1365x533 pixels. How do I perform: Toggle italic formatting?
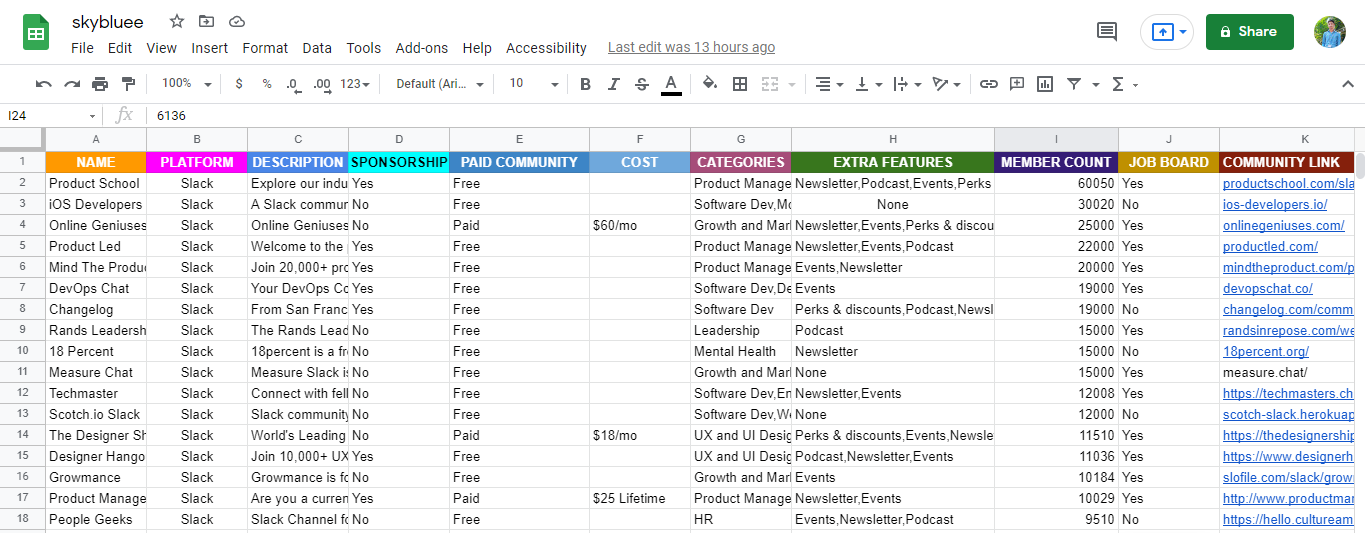pyautogui.click(x=614, y=84)
